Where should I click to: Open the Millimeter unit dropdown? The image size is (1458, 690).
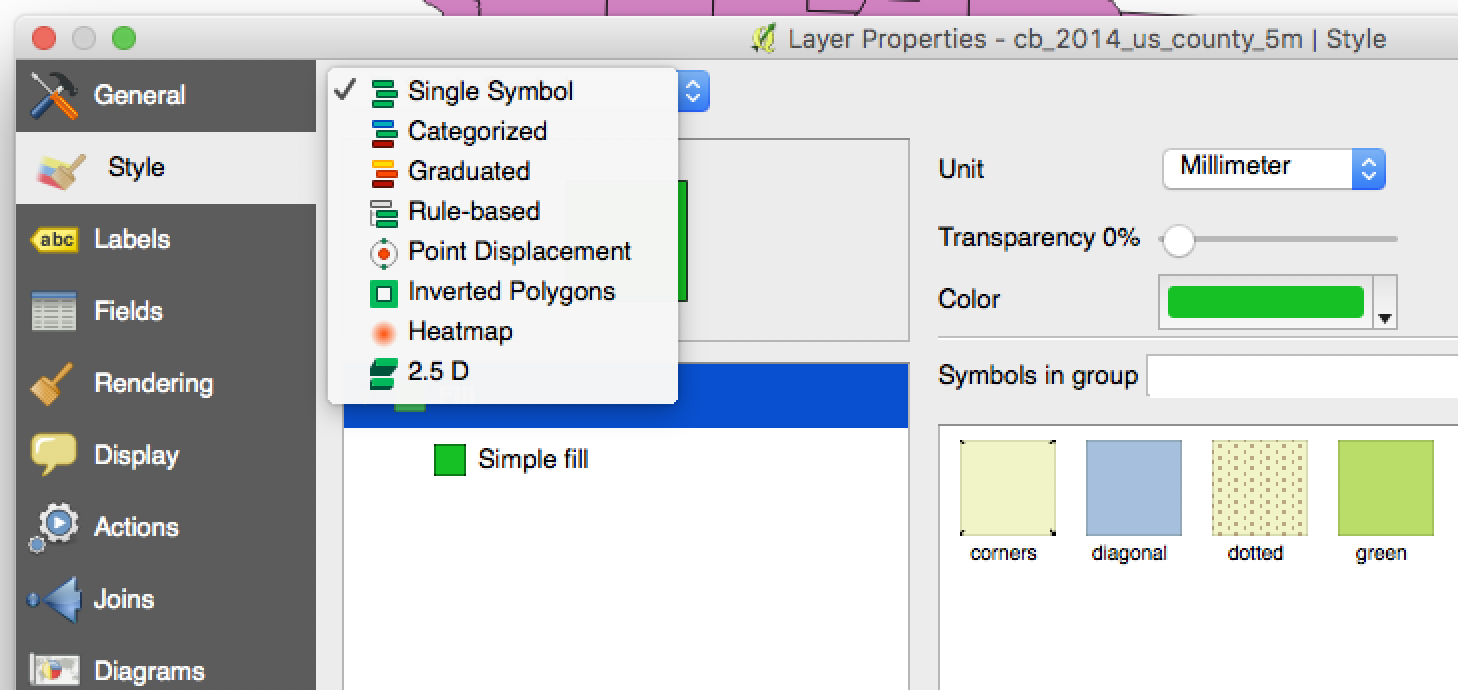(1274, 168)
